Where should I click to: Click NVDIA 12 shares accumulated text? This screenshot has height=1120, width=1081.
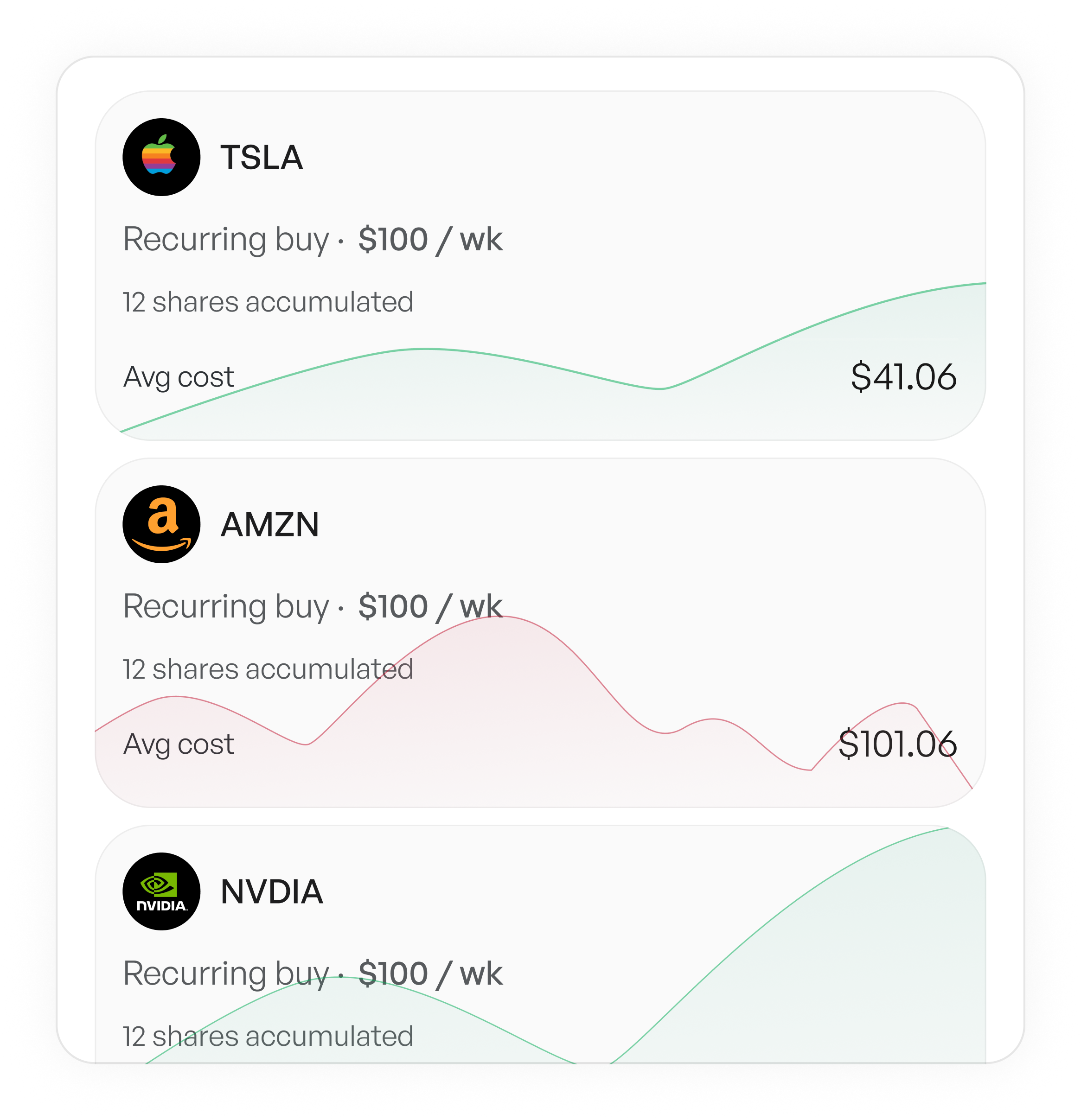[x=268, y=1036]
